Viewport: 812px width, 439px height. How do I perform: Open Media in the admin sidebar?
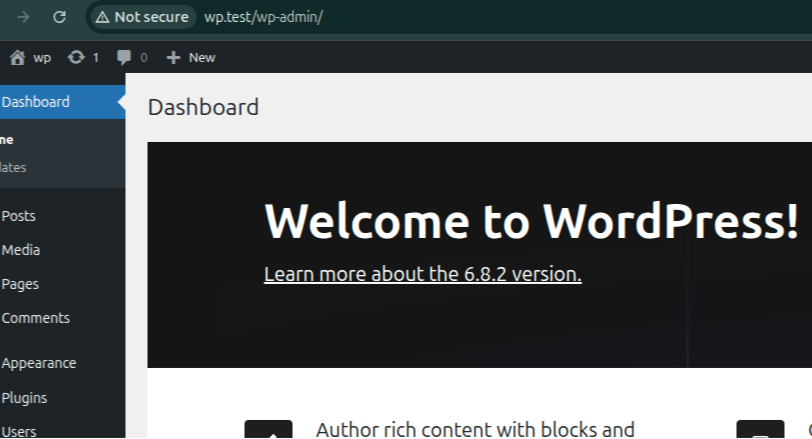coord(21,250)
